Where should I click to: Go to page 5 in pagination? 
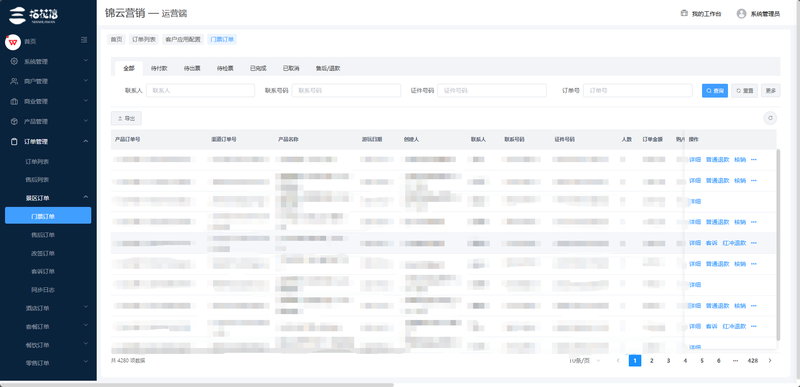(702, 360)
